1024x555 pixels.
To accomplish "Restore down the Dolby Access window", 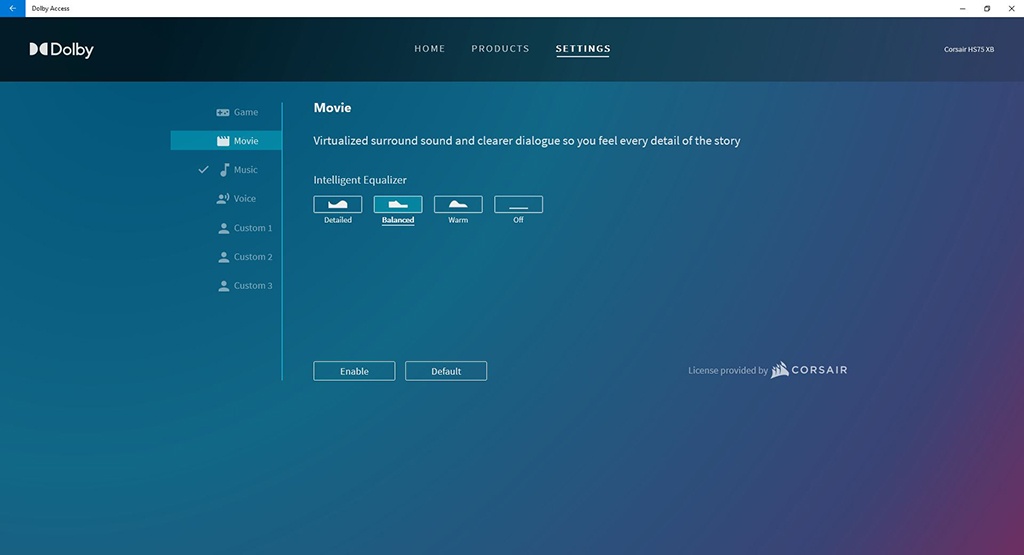I will pos(987,8).
